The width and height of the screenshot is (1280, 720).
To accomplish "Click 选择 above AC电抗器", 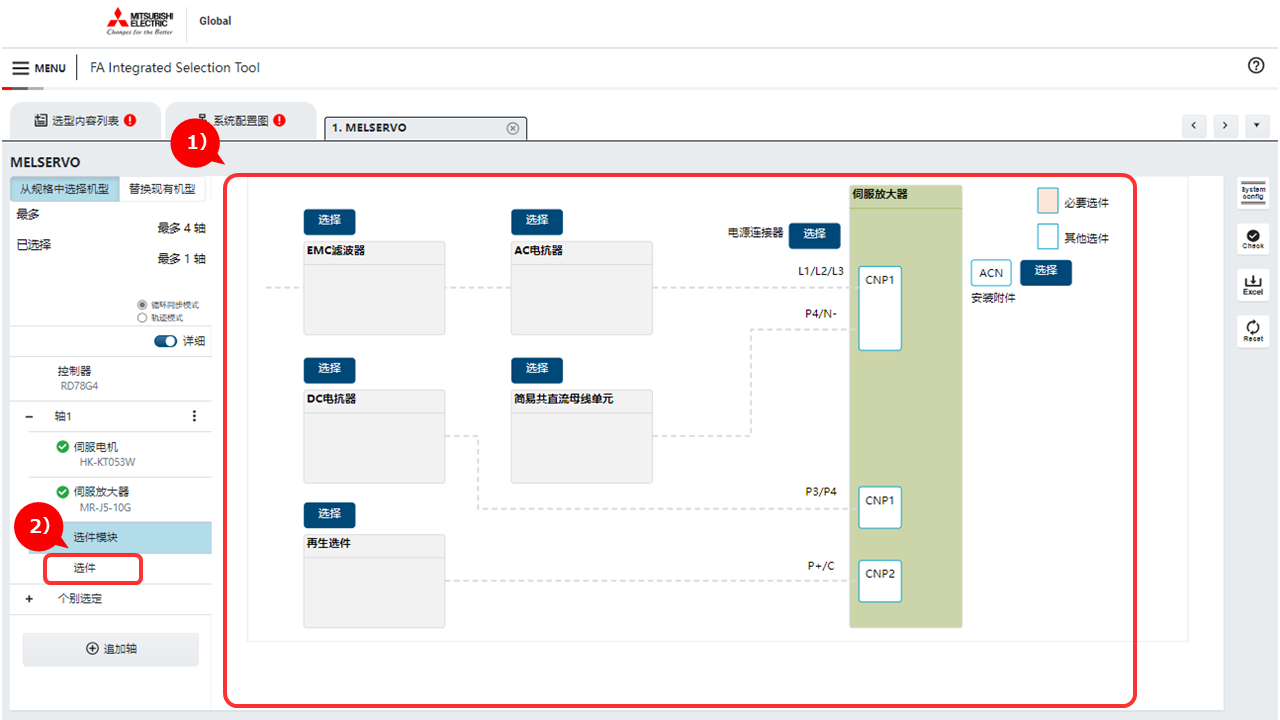I will pos(537,221).
